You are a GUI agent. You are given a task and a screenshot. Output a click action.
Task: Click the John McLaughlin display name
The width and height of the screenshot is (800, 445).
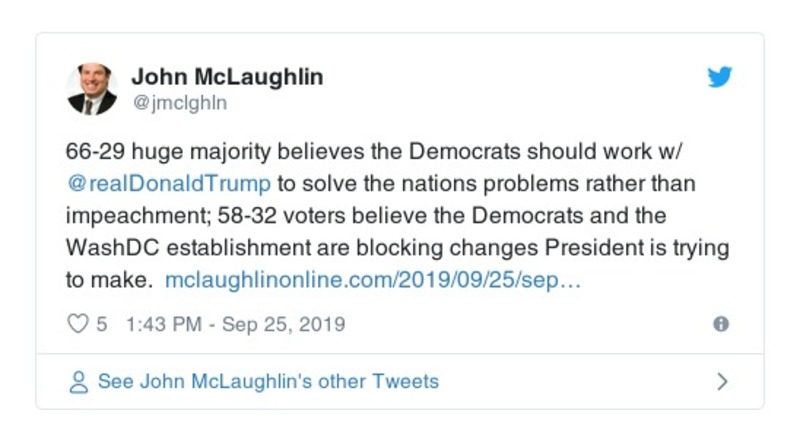[x=227, y=77]
